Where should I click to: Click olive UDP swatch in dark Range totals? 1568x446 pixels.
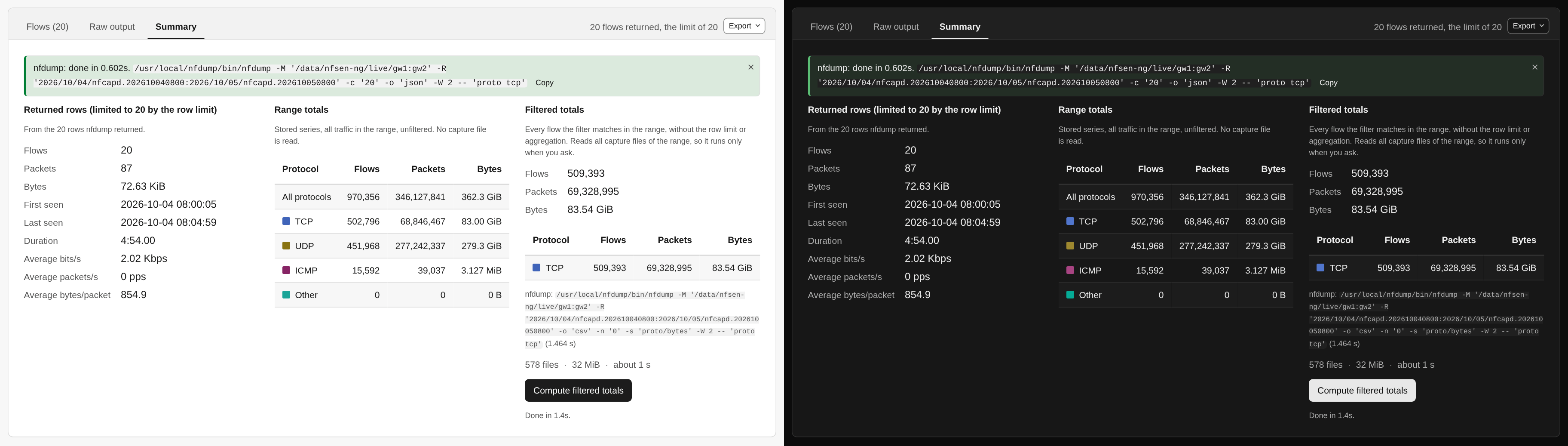point(1070,246)
